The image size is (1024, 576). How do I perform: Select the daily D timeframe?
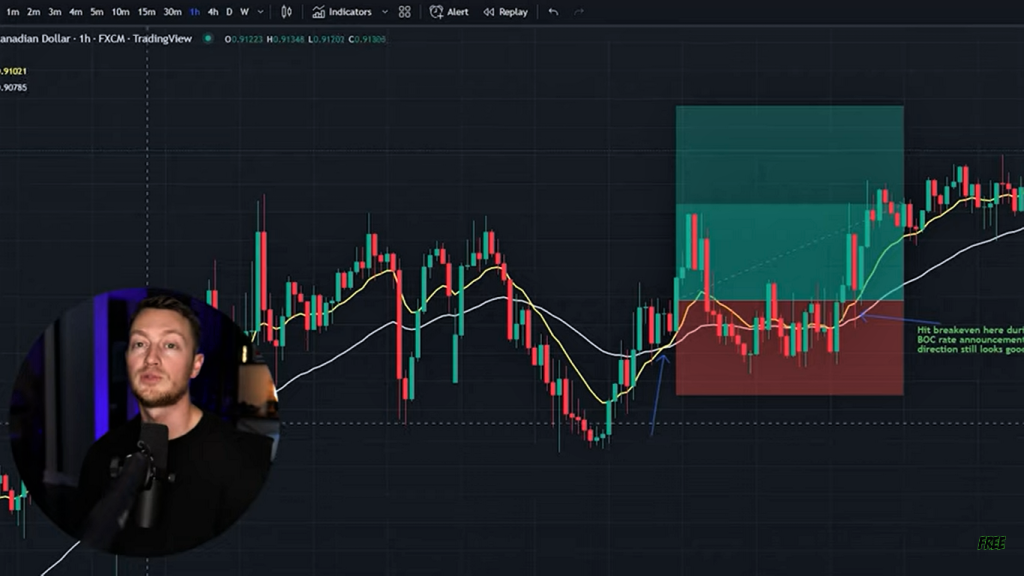coord(229,12)
